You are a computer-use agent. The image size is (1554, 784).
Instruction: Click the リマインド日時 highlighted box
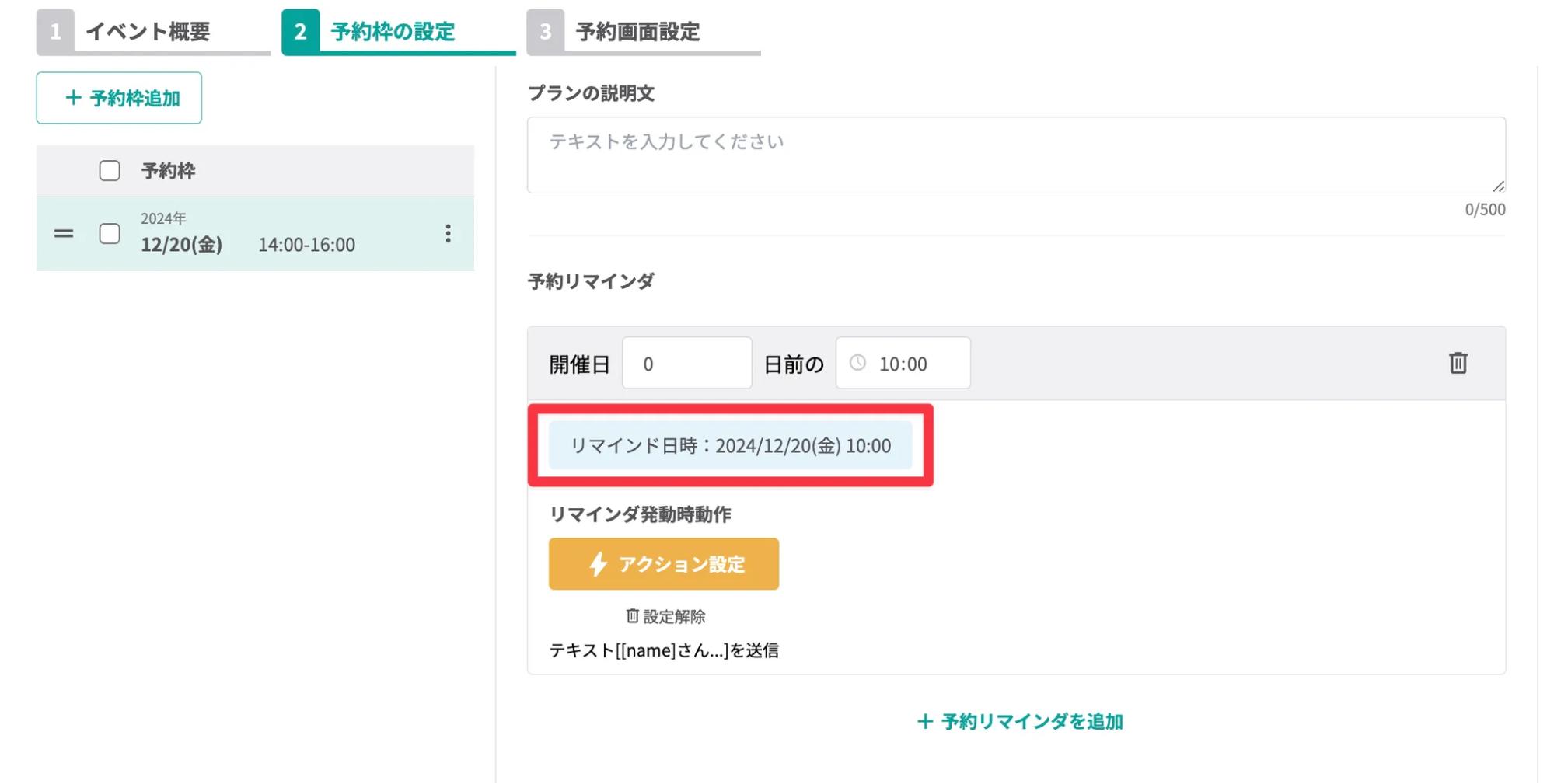tap(730, 444)
